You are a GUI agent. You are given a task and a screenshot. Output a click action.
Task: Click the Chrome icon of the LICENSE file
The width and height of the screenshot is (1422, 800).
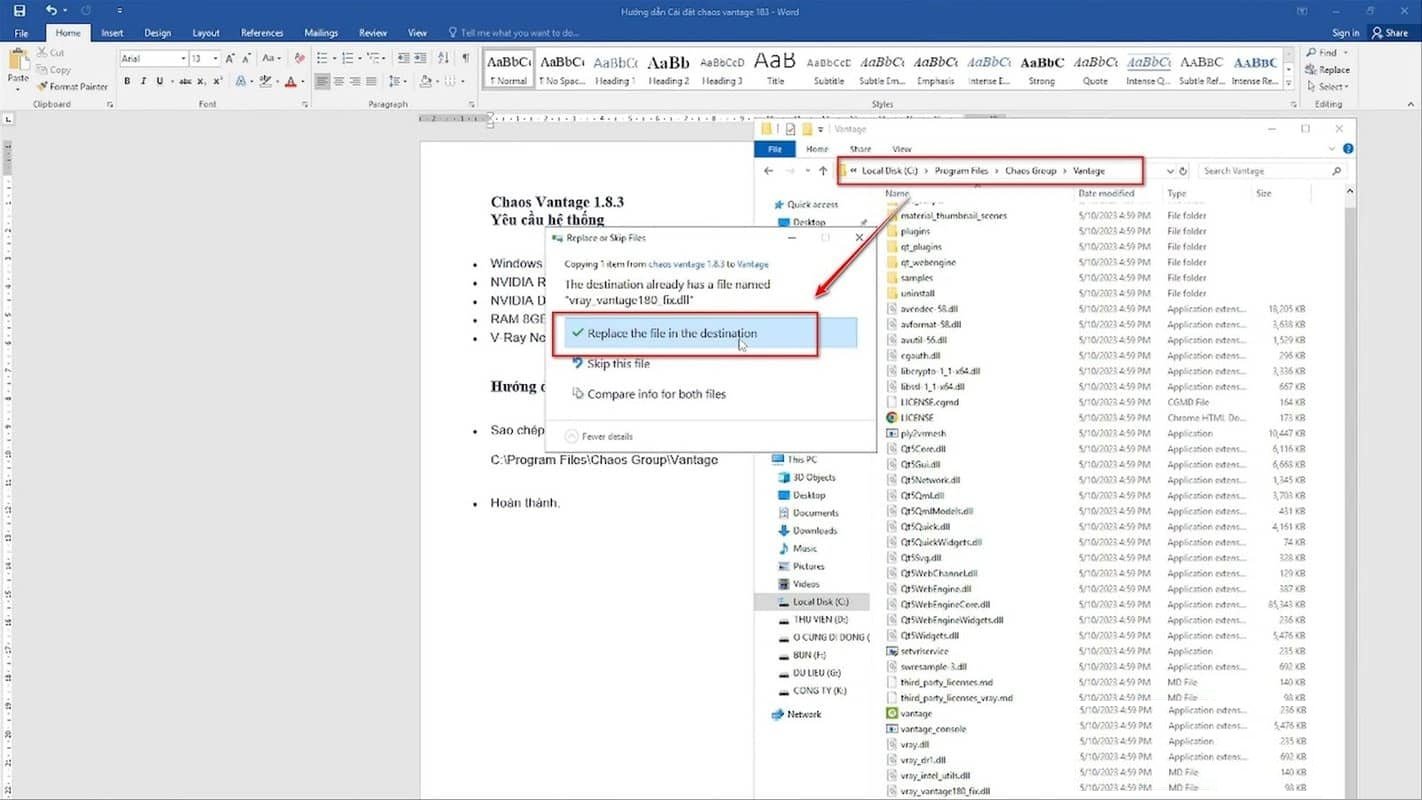point(892,418)
